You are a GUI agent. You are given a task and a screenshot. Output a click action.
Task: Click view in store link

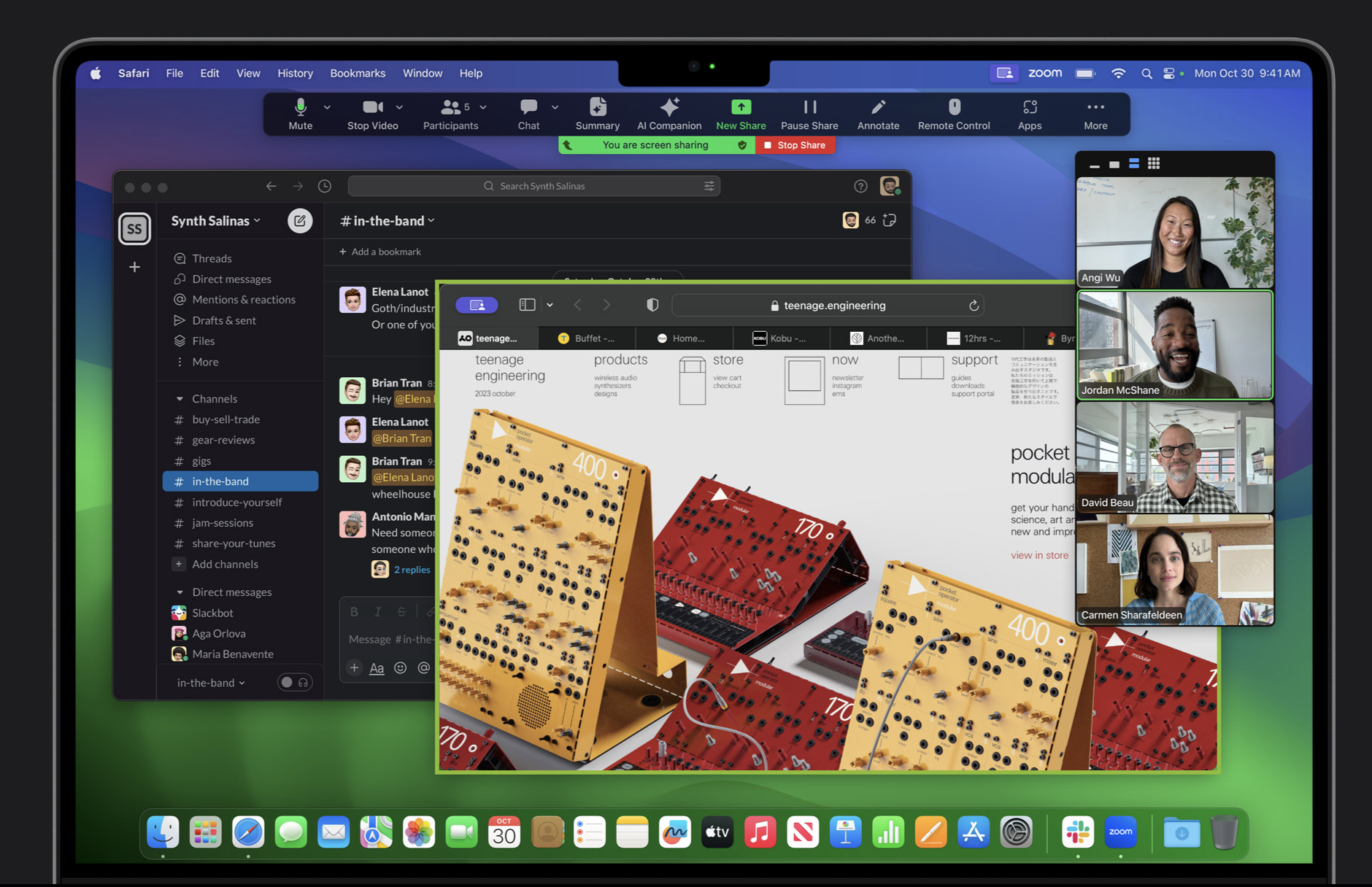coord(1039,555)
